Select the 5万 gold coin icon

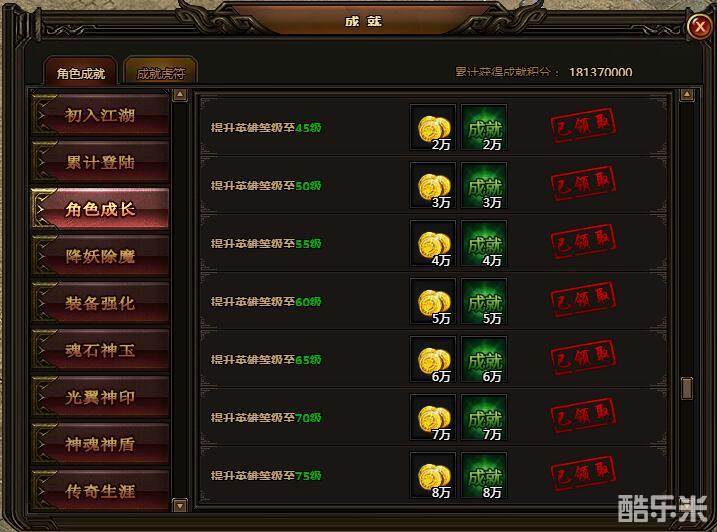click(433, 301)
